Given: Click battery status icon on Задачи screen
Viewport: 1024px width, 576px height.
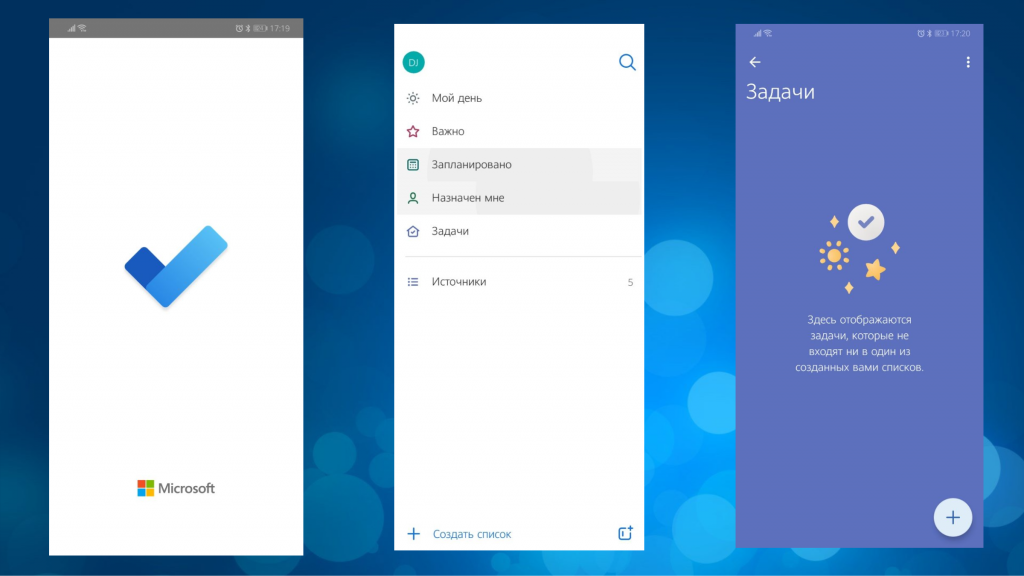Looking at the screenshot, I should (x=941, y=33).
